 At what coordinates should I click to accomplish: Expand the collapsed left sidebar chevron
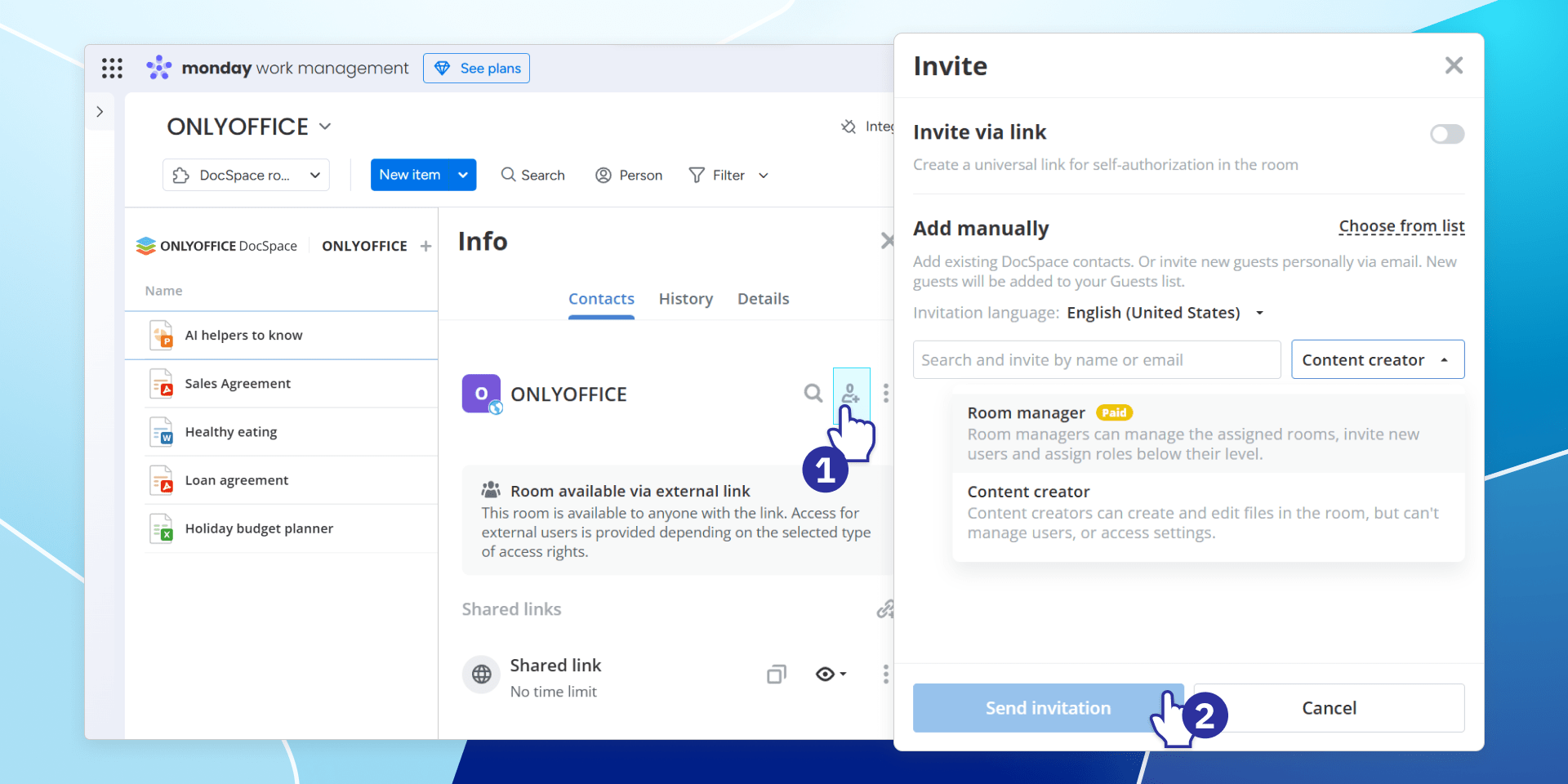click(100, 112)
